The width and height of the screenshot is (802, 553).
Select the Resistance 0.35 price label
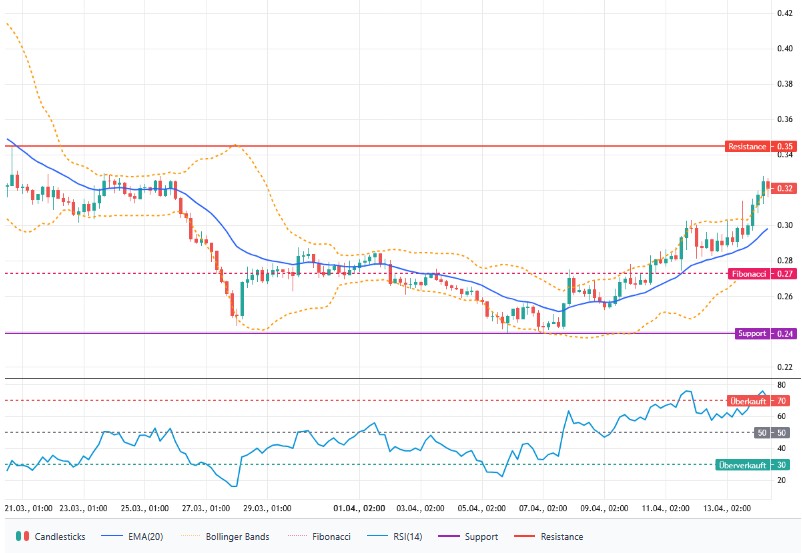pos(749,146)
